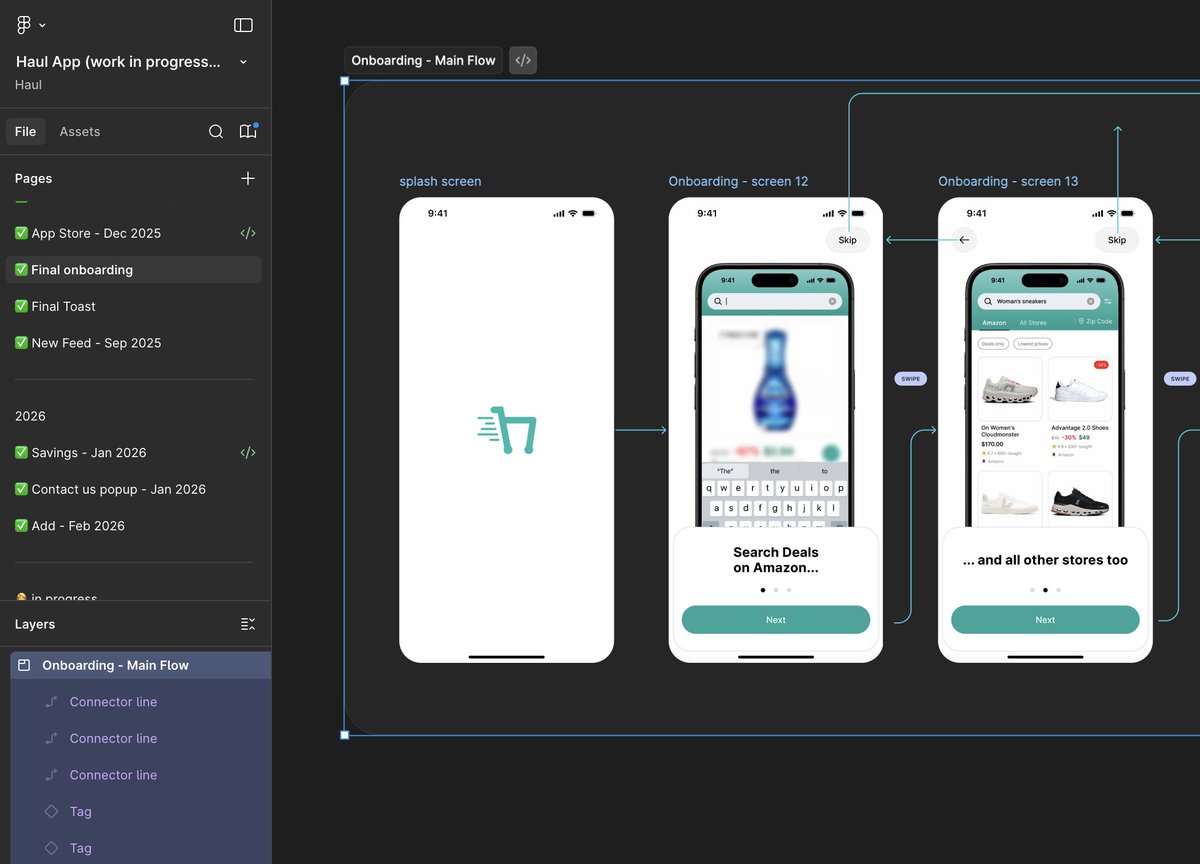Select Onboarding - Main Flow layer row
This screenshot has width=1200, height=864.
[141, 665]
